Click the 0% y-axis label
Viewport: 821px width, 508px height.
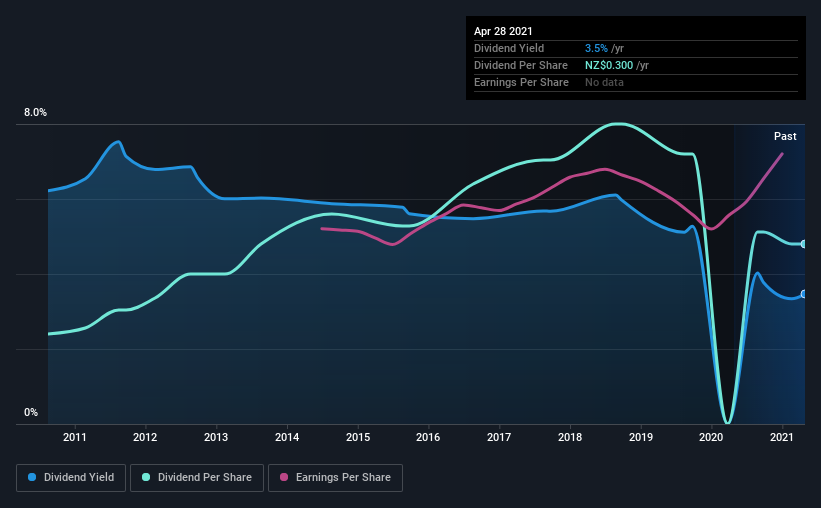tap(31, 413)
